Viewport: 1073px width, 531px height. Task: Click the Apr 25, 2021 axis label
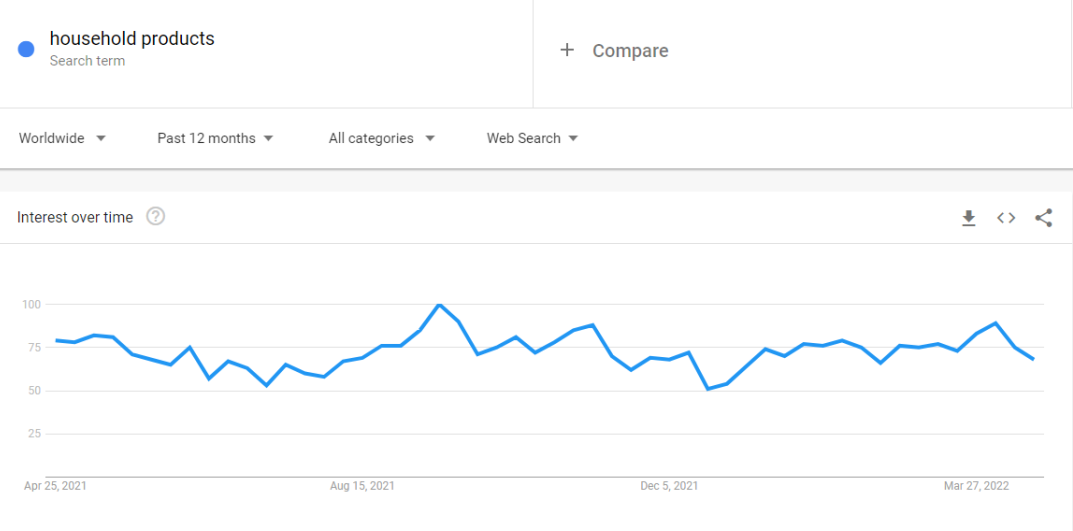click(x=55, y=487)
